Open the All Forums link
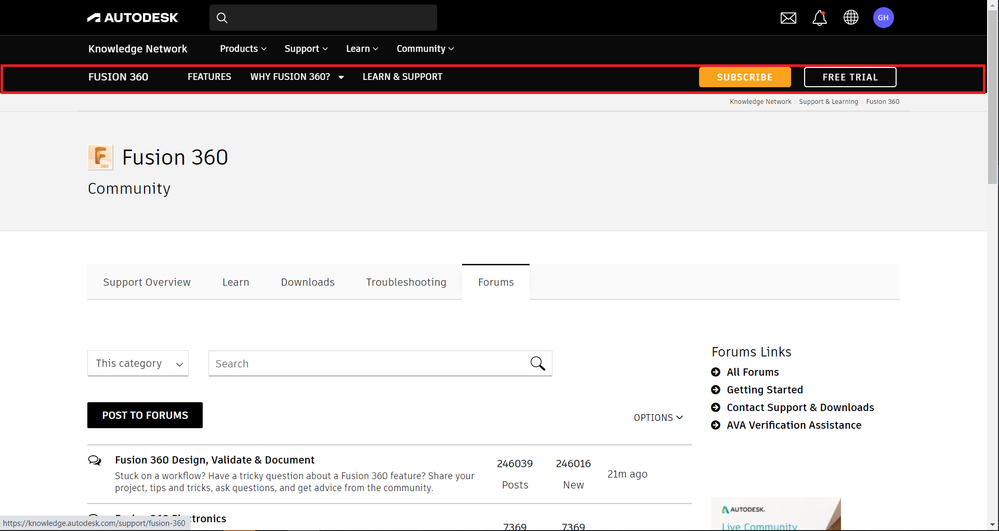 tap(752, 372)
